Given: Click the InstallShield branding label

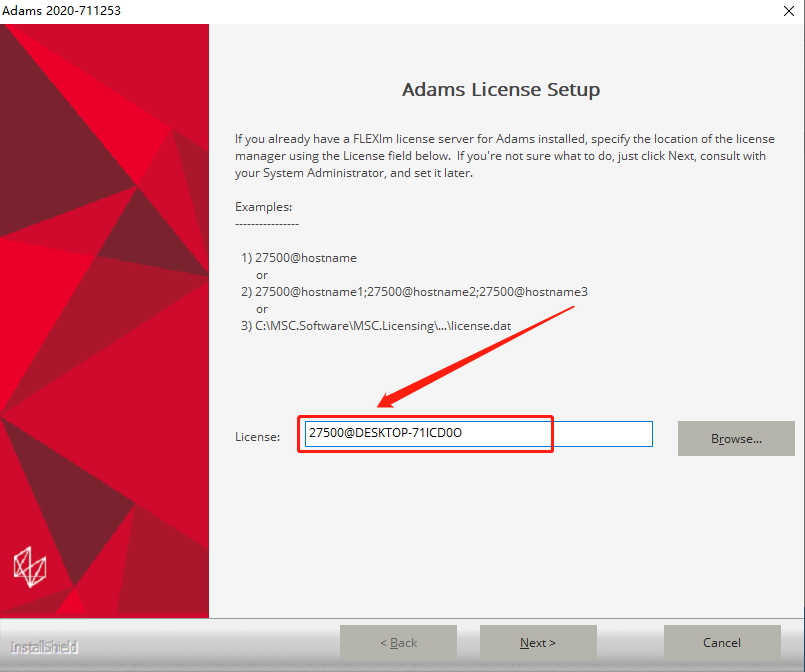Looking at the screenshot, I should click(44, 647).
